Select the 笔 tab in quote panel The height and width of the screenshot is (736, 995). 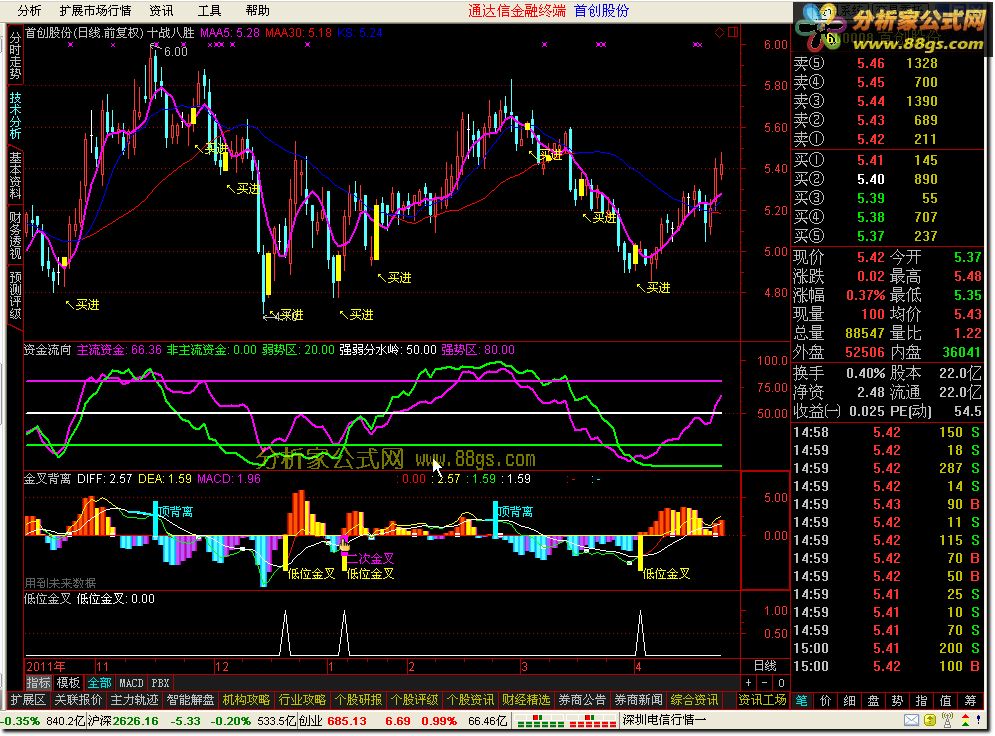pyautogui.click(x=802, y=700)
